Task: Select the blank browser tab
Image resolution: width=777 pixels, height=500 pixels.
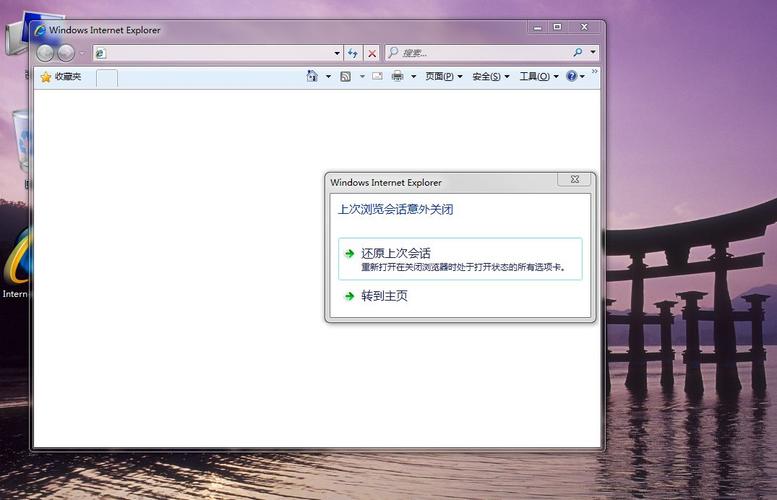Action: pos(107,78)
